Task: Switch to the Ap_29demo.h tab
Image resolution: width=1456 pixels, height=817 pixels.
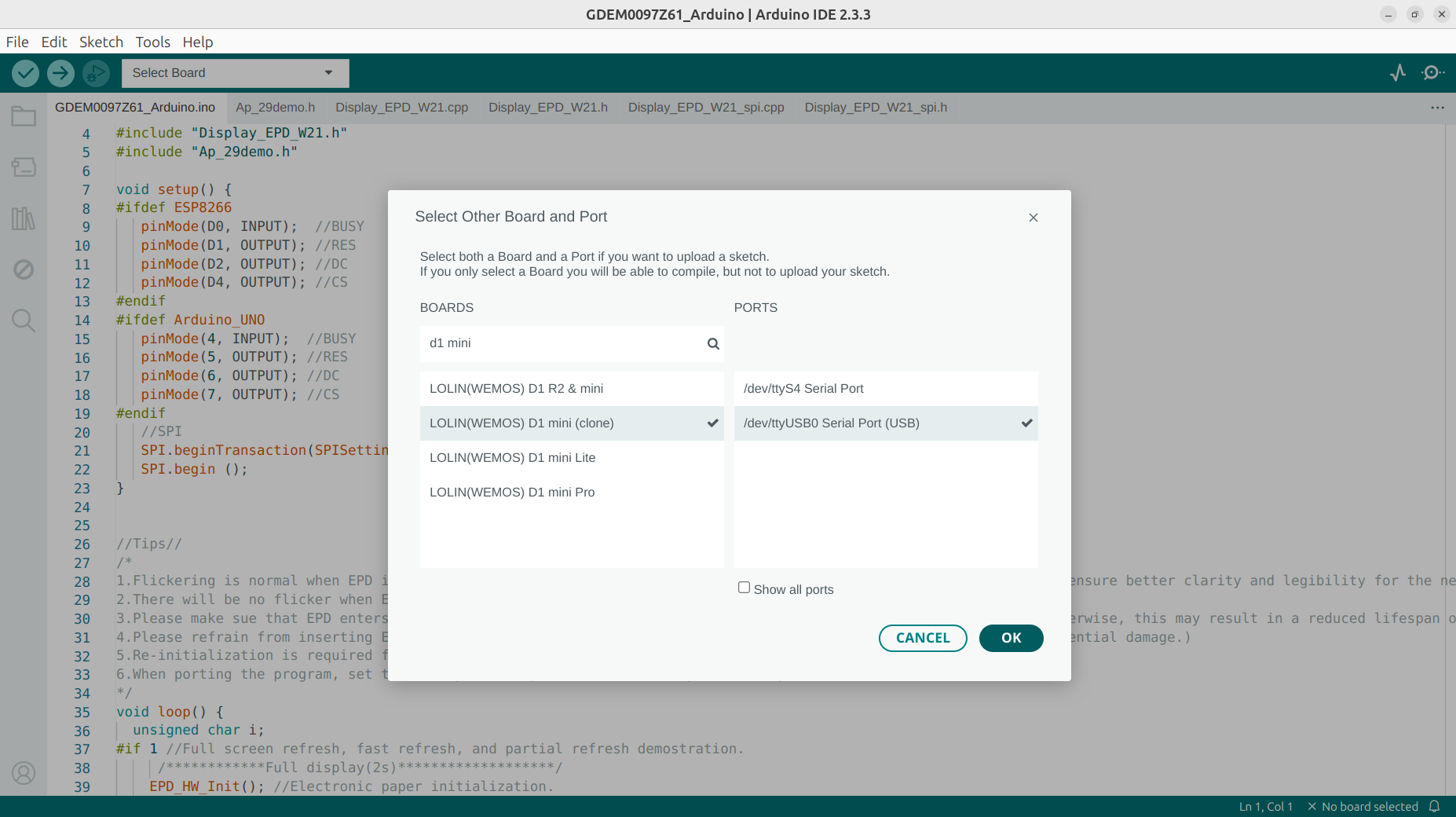Action: (276, 108)
